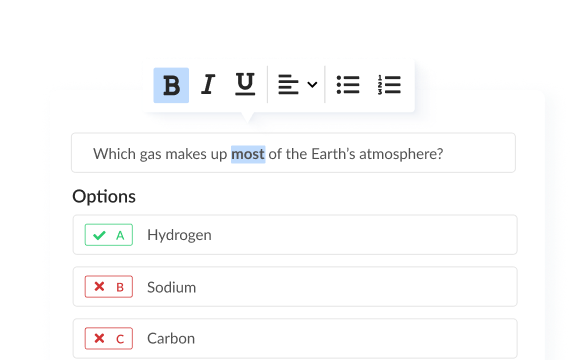
Task: Edit the Sodium option text field
Action: 295,287
